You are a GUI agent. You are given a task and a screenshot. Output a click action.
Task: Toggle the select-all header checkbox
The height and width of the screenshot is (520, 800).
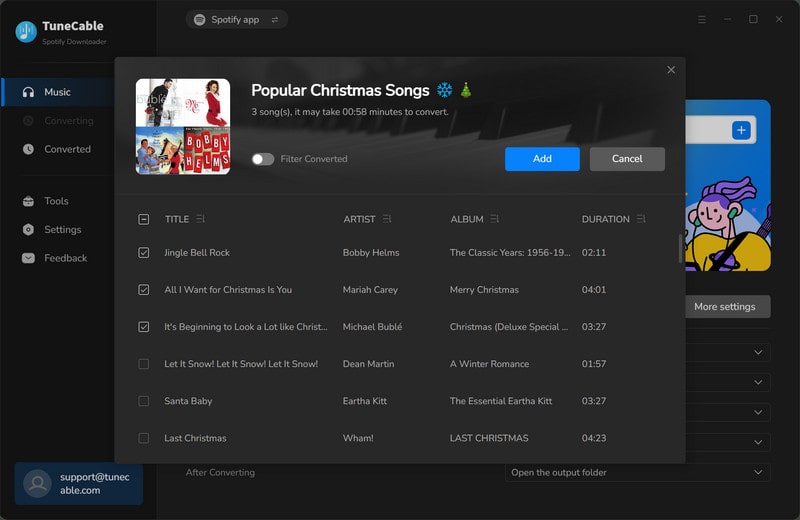point(144,219)
